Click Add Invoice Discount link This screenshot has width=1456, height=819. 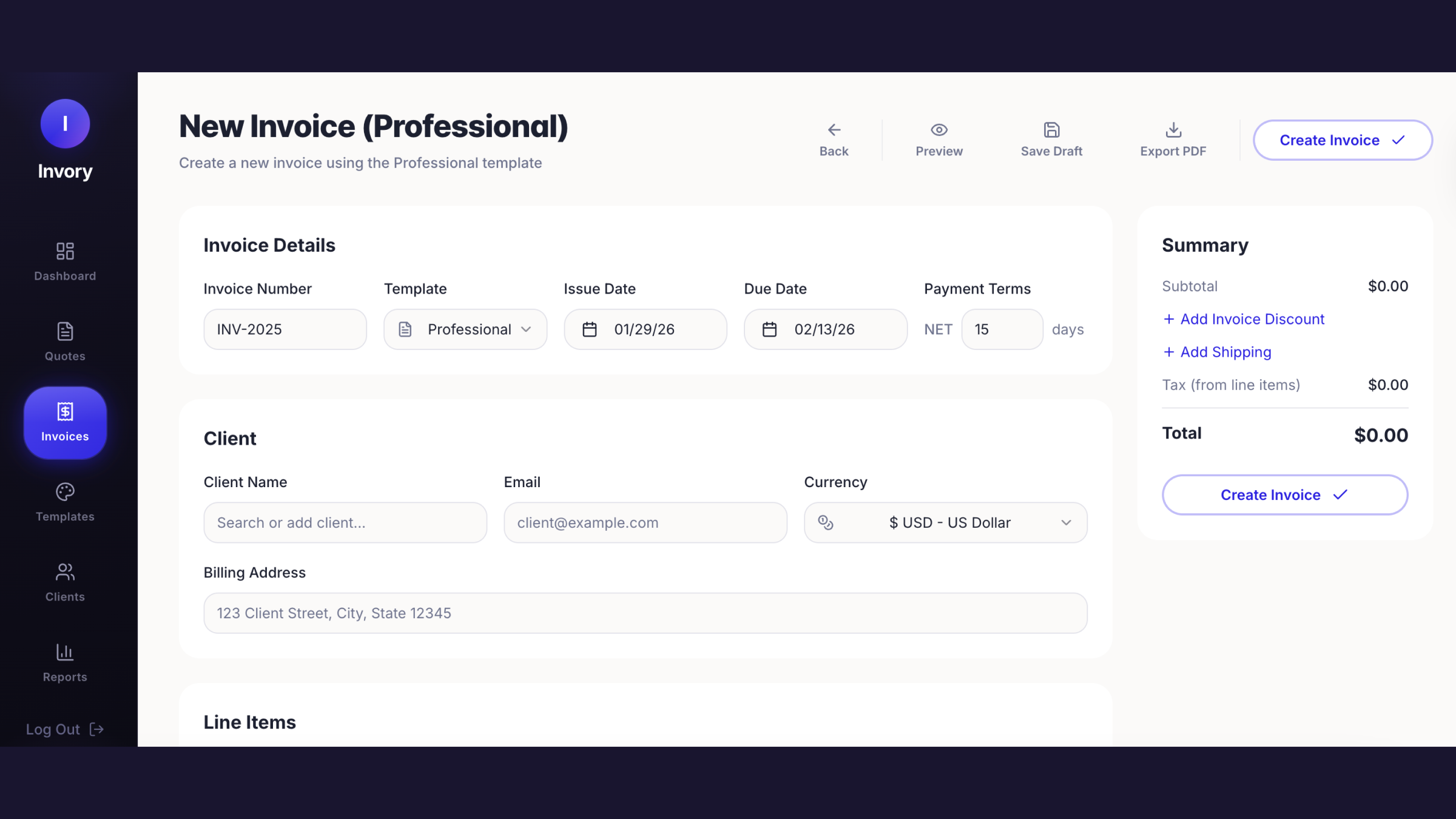click(1244, 319)
